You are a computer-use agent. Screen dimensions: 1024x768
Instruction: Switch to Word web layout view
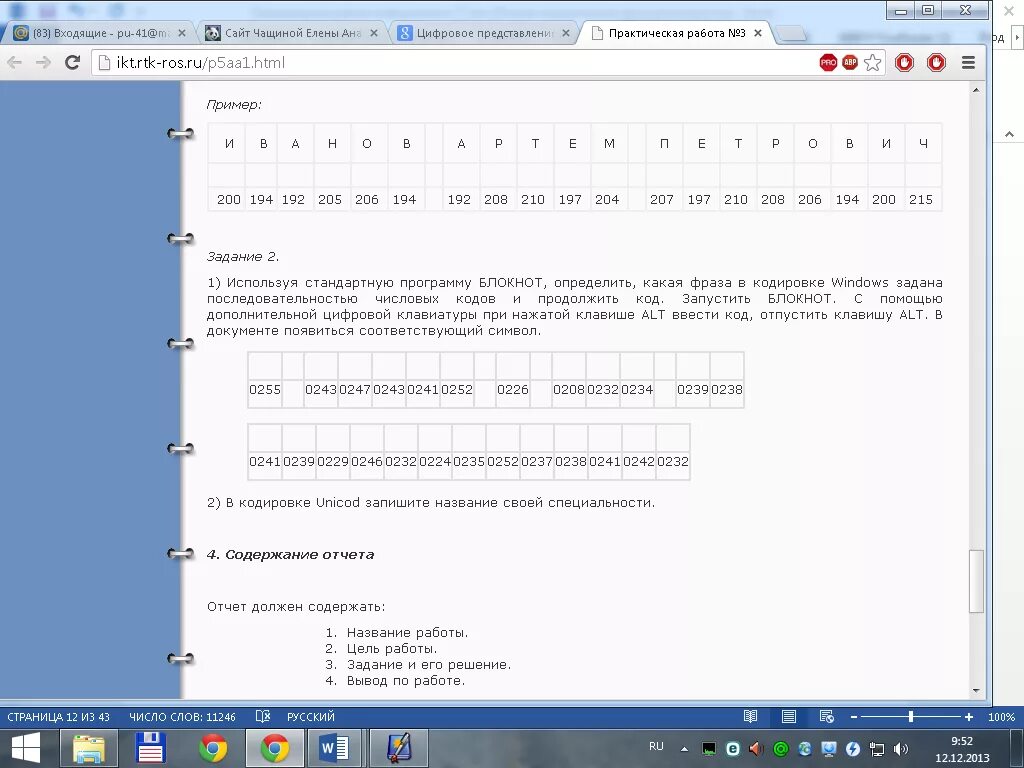click(x=827, y=717)
